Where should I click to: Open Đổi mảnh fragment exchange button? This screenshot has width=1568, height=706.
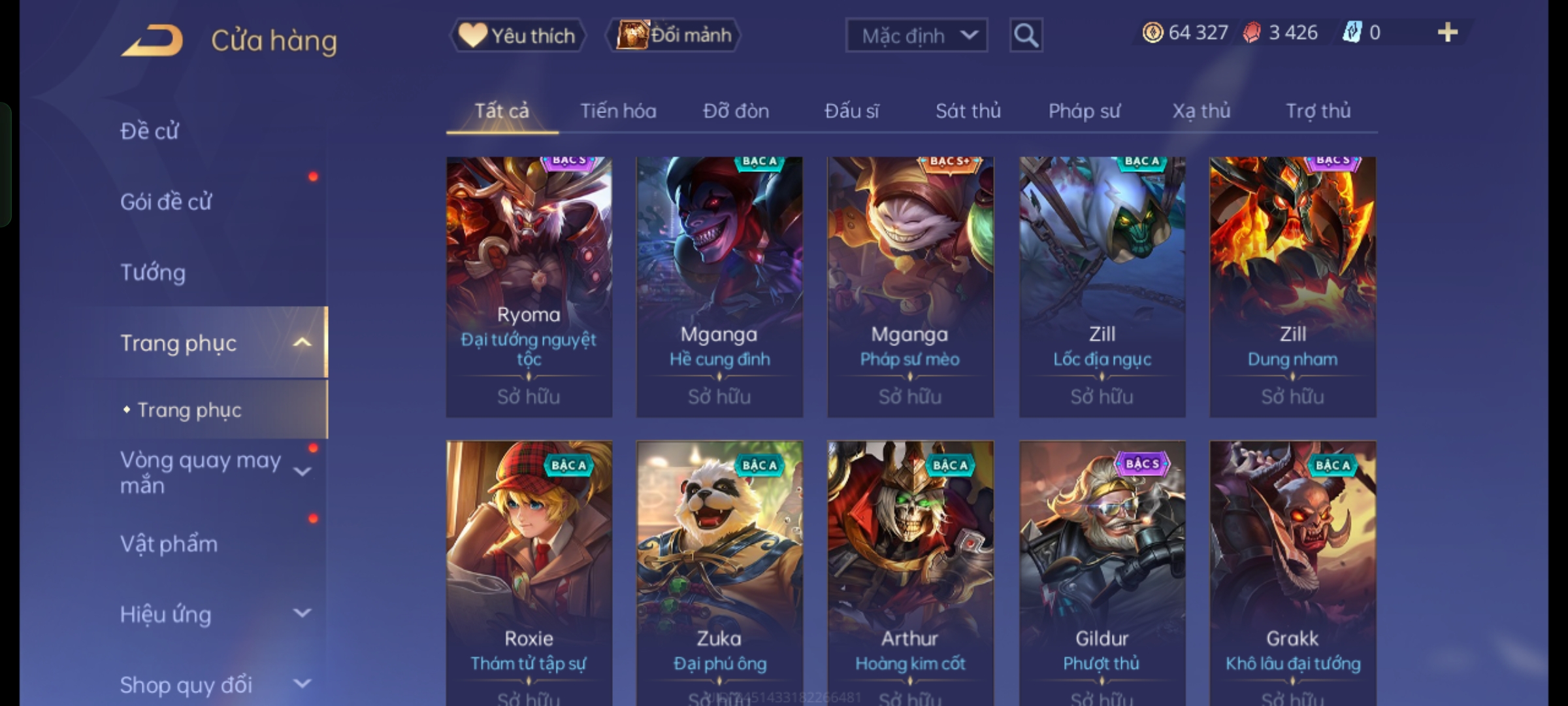click(x=674, y=35)
